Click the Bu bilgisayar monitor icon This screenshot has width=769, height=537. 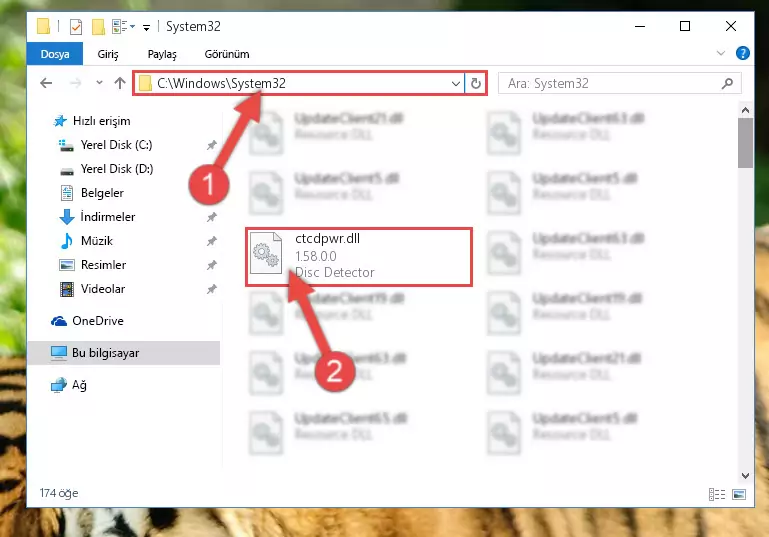[59, 353]
